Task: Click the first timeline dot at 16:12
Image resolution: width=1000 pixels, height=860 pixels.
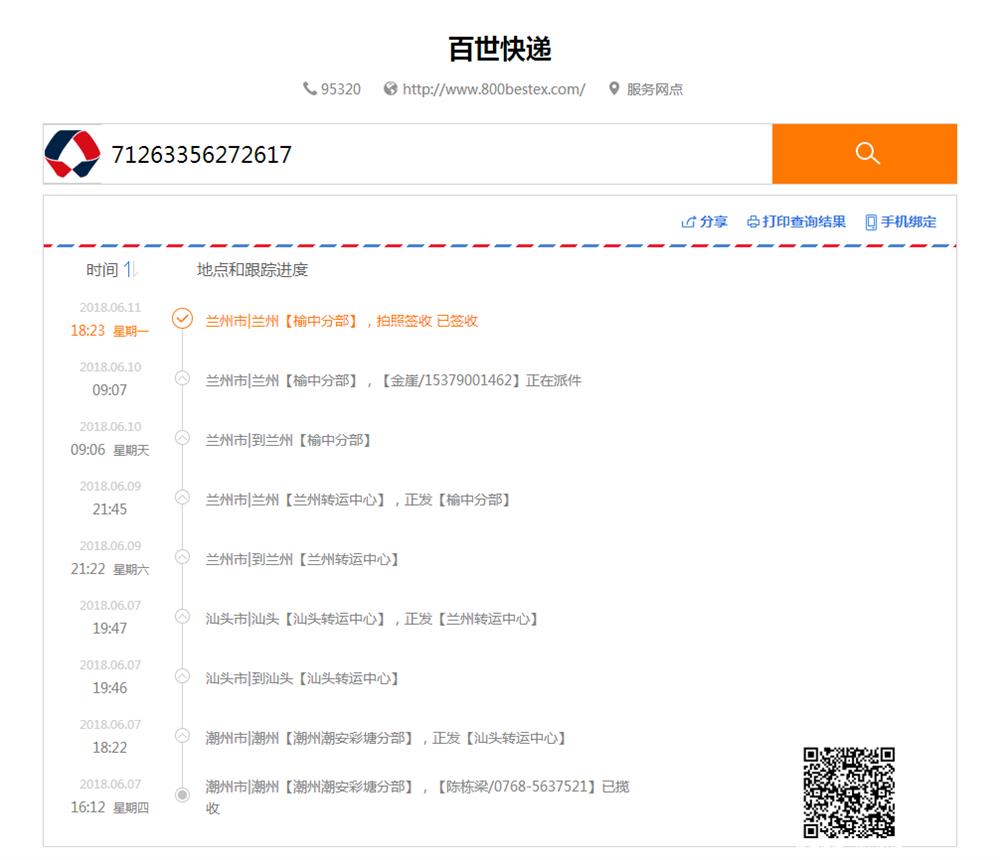Action: point(182,795)
